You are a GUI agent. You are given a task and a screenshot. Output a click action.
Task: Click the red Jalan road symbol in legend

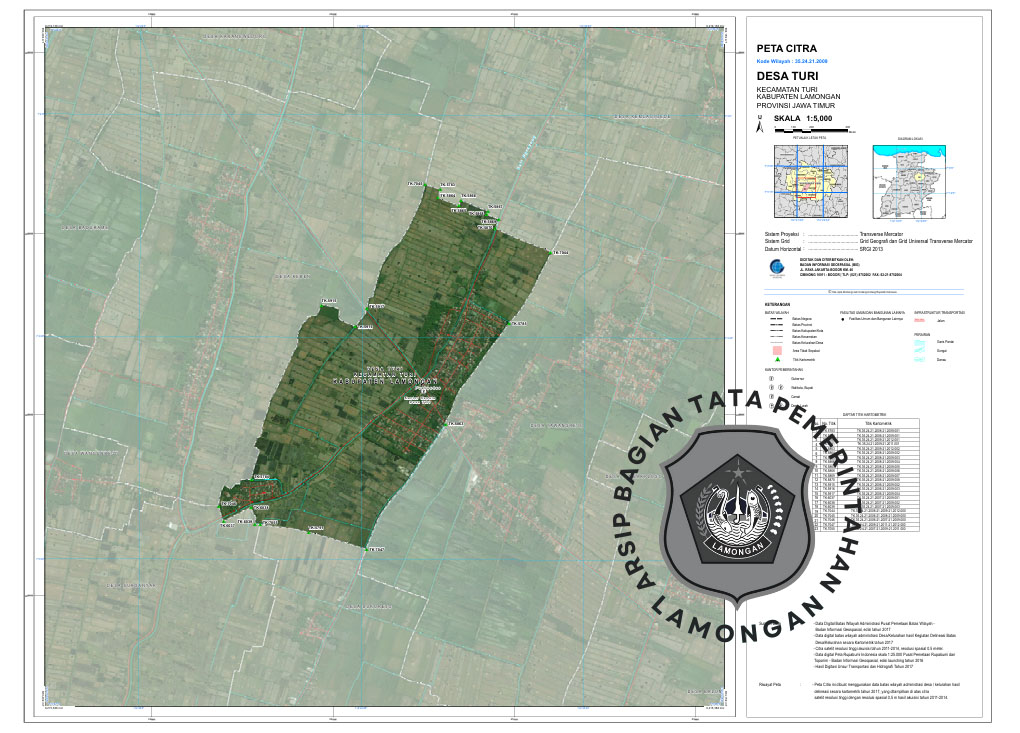tap(921, 319)
